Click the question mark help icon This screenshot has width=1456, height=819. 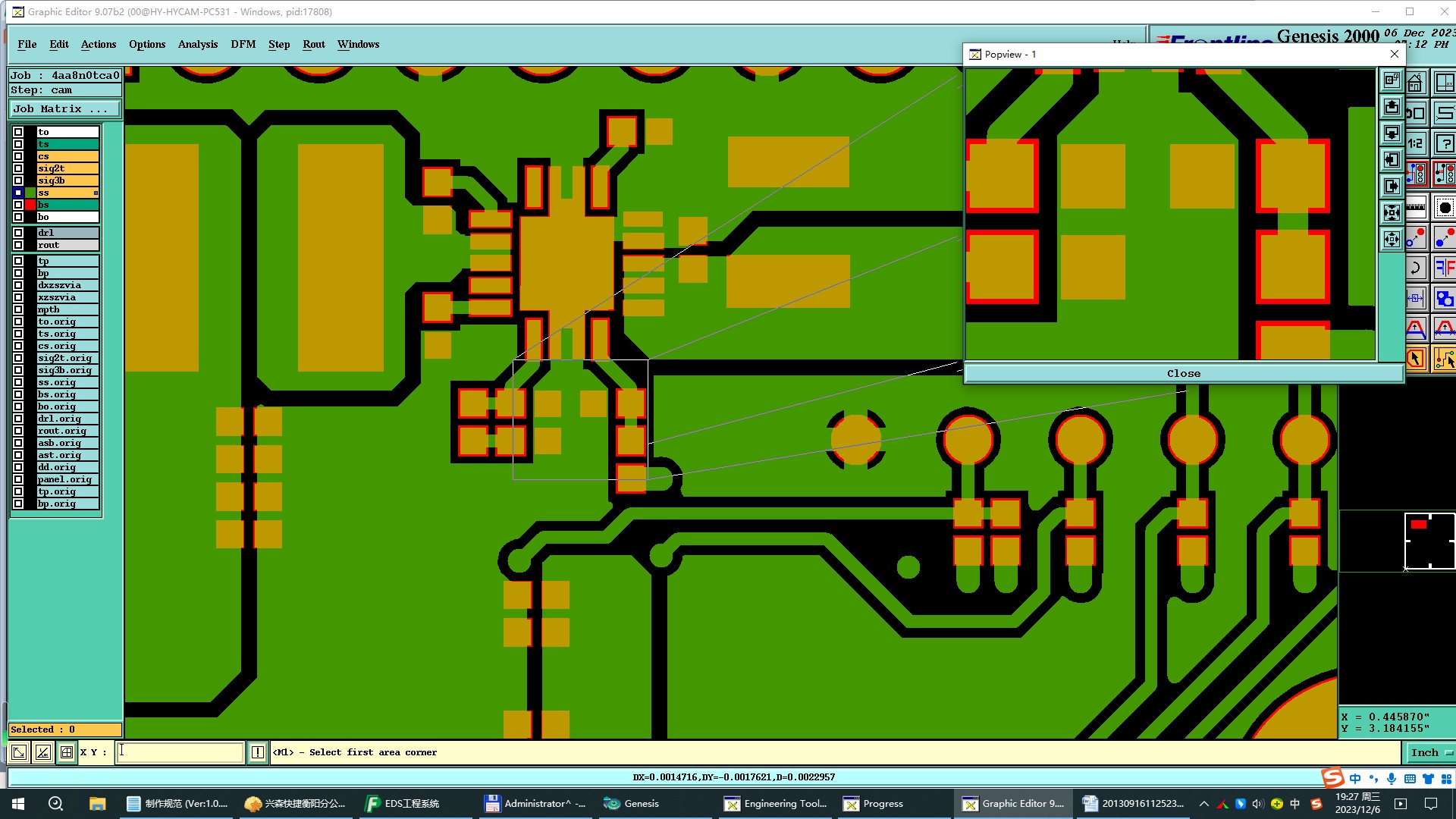click(1445, 144)
